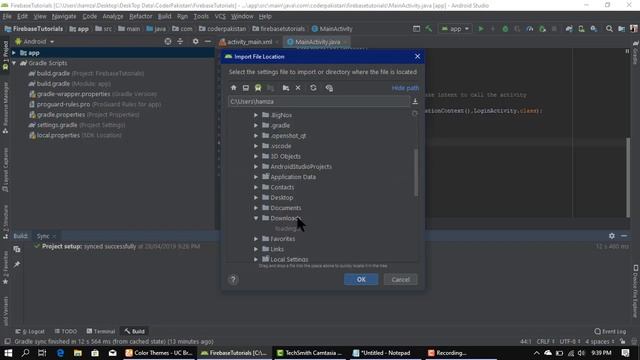Click the scroll-from-source target icon in Project panel
Screen dimensions: 640x360
tap(168, 42)
